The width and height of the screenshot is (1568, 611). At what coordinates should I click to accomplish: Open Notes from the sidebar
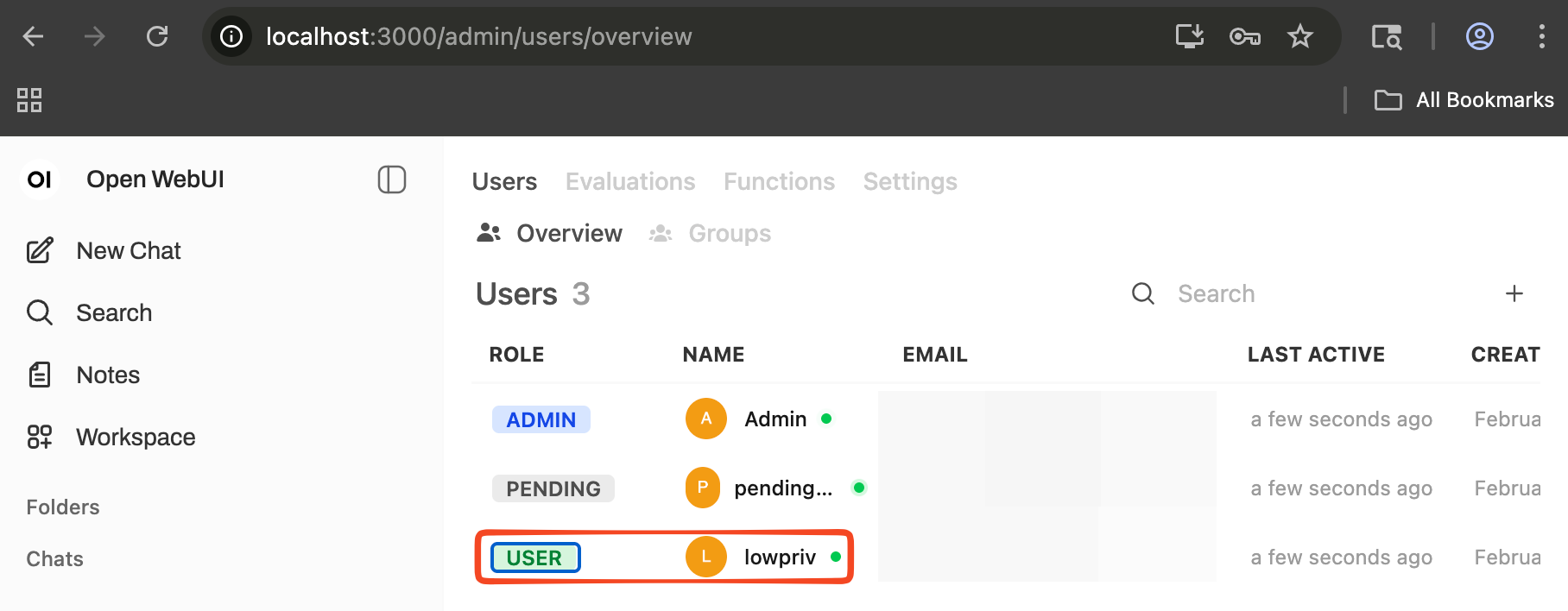(x=107, y=375)
